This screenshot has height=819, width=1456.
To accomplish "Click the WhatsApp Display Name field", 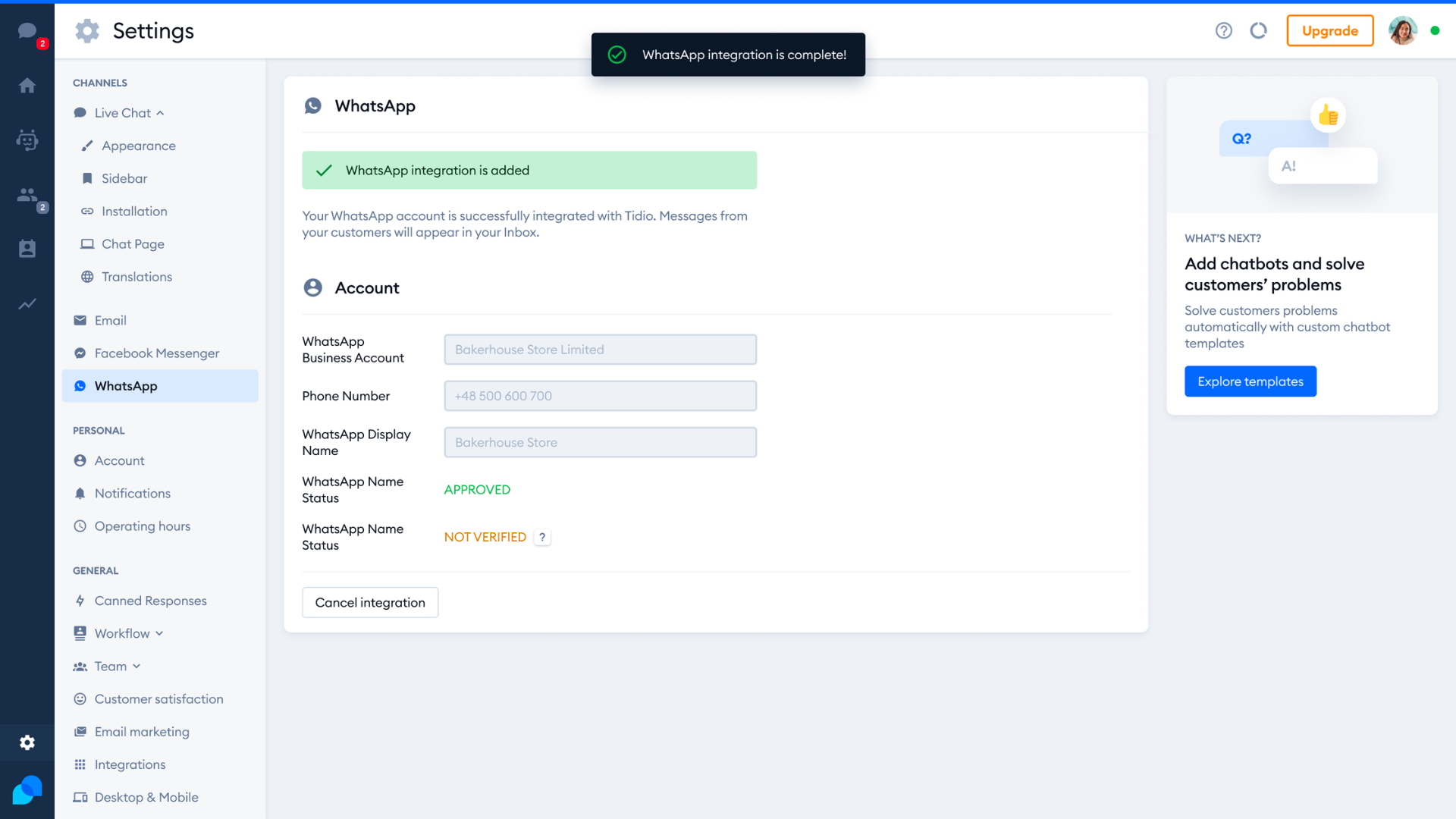I will click(600, 442).
